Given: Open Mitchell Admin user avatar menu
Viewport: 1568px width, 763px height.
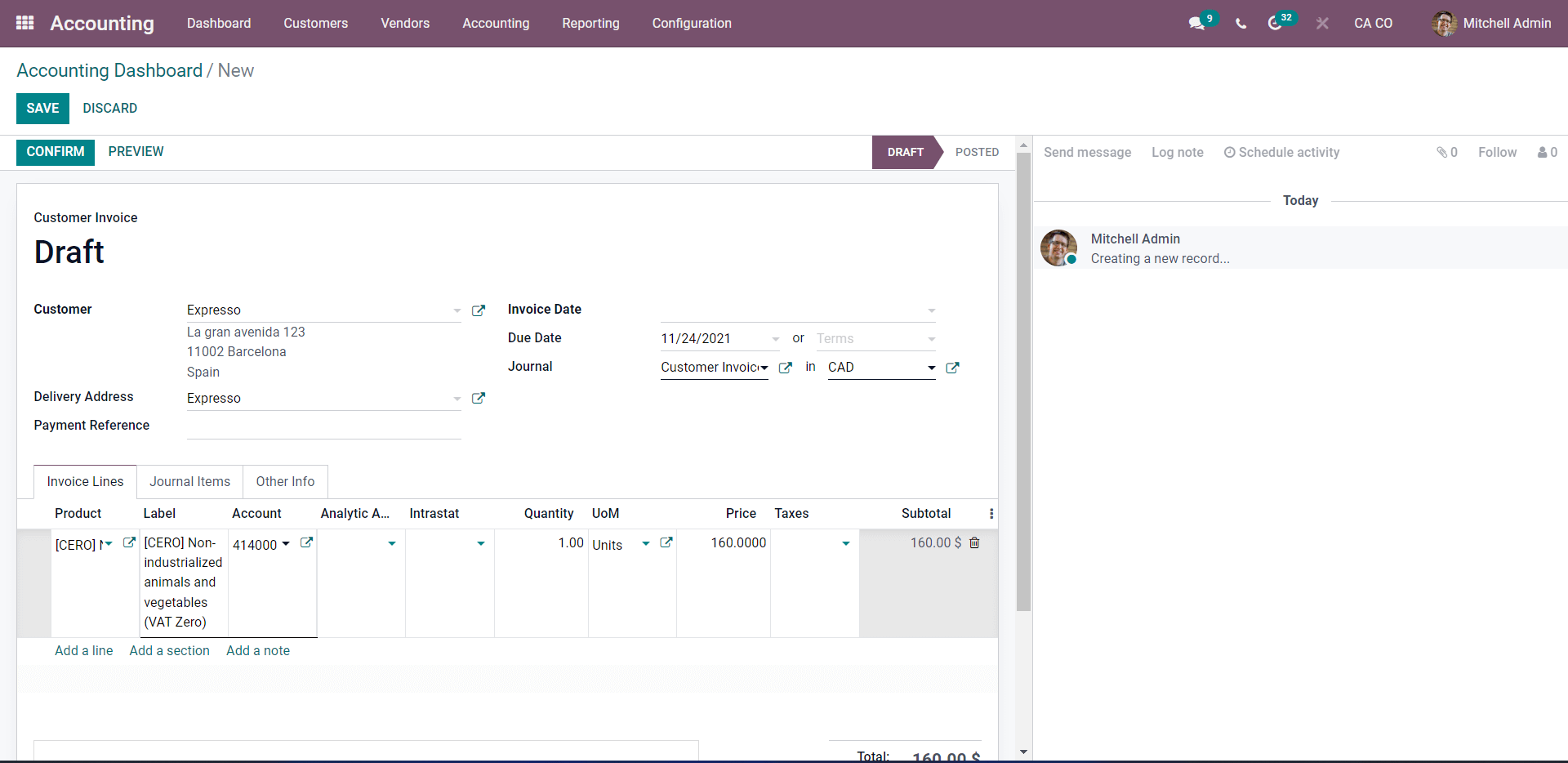Looking at the screenshot, I should (x=1444, y=23).
